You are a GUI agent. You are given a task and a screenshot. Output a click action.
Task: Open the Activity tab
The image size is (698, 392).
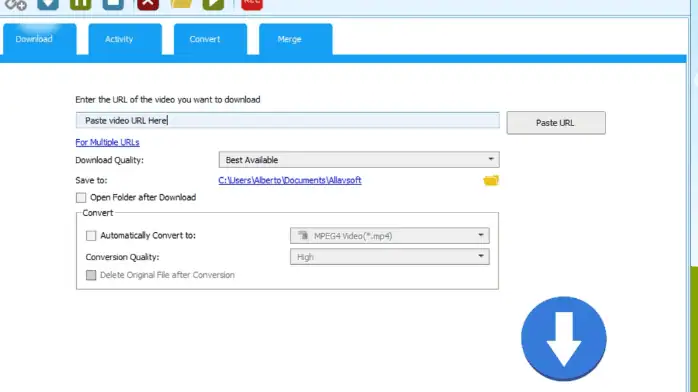125,39
